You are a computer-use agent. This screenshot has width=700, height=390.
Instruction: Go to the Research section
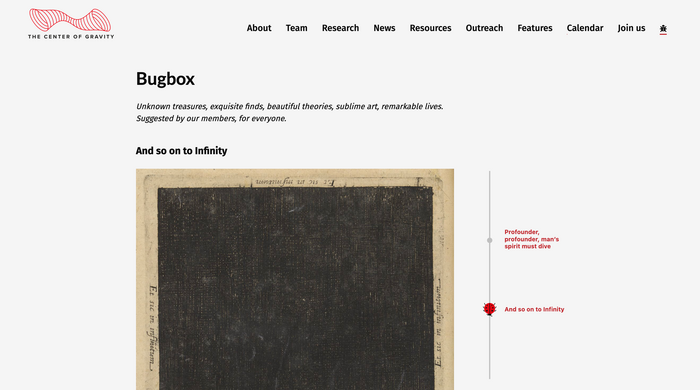[340, 28]
